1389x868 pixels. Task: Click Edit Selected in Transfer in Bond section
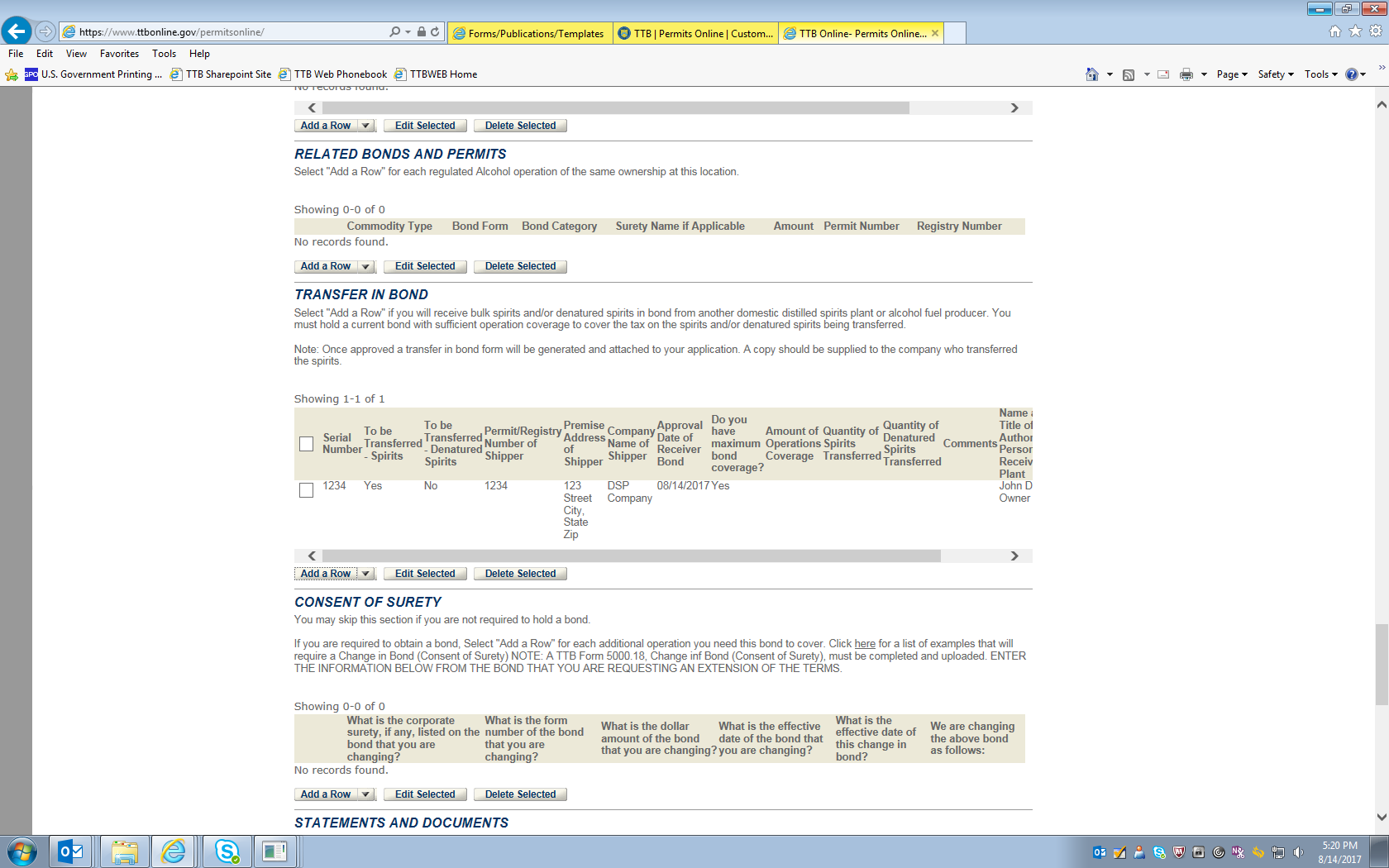click(425, 574)
